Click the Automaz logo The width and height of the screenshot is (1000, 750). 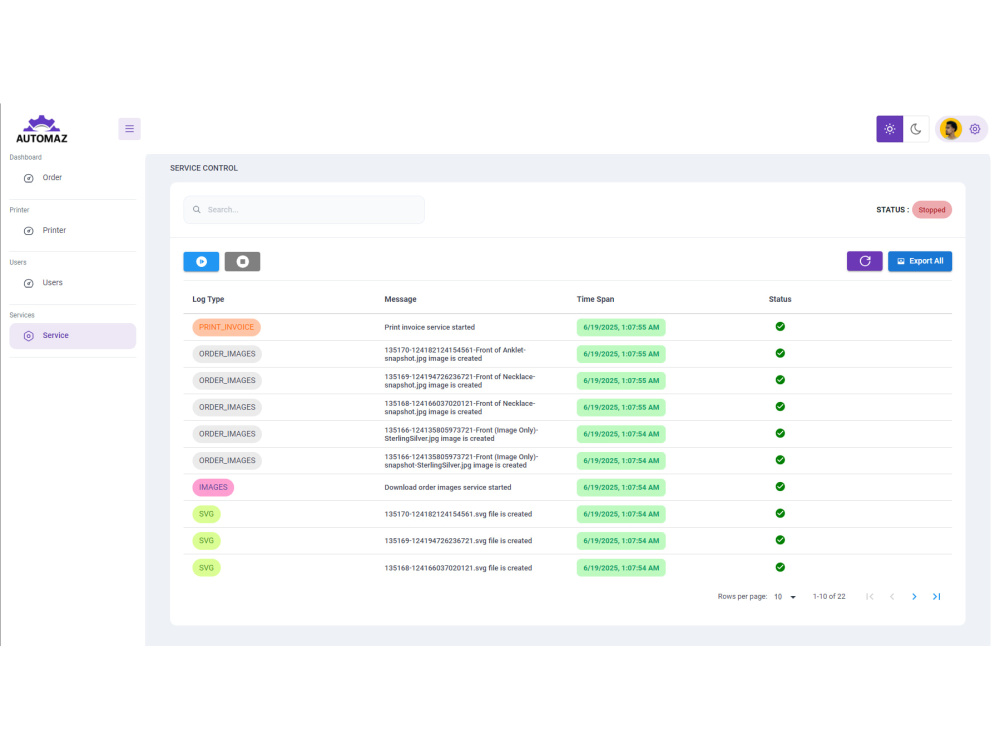(x=41, y=129)
